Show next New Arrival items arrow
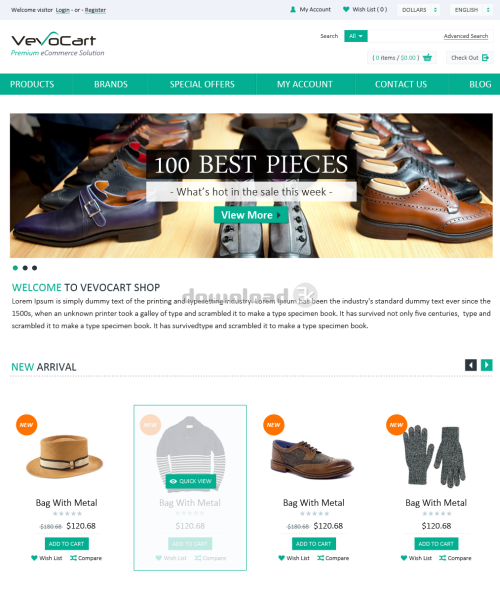This screenshot has width=500, height=591. point(486,365)
